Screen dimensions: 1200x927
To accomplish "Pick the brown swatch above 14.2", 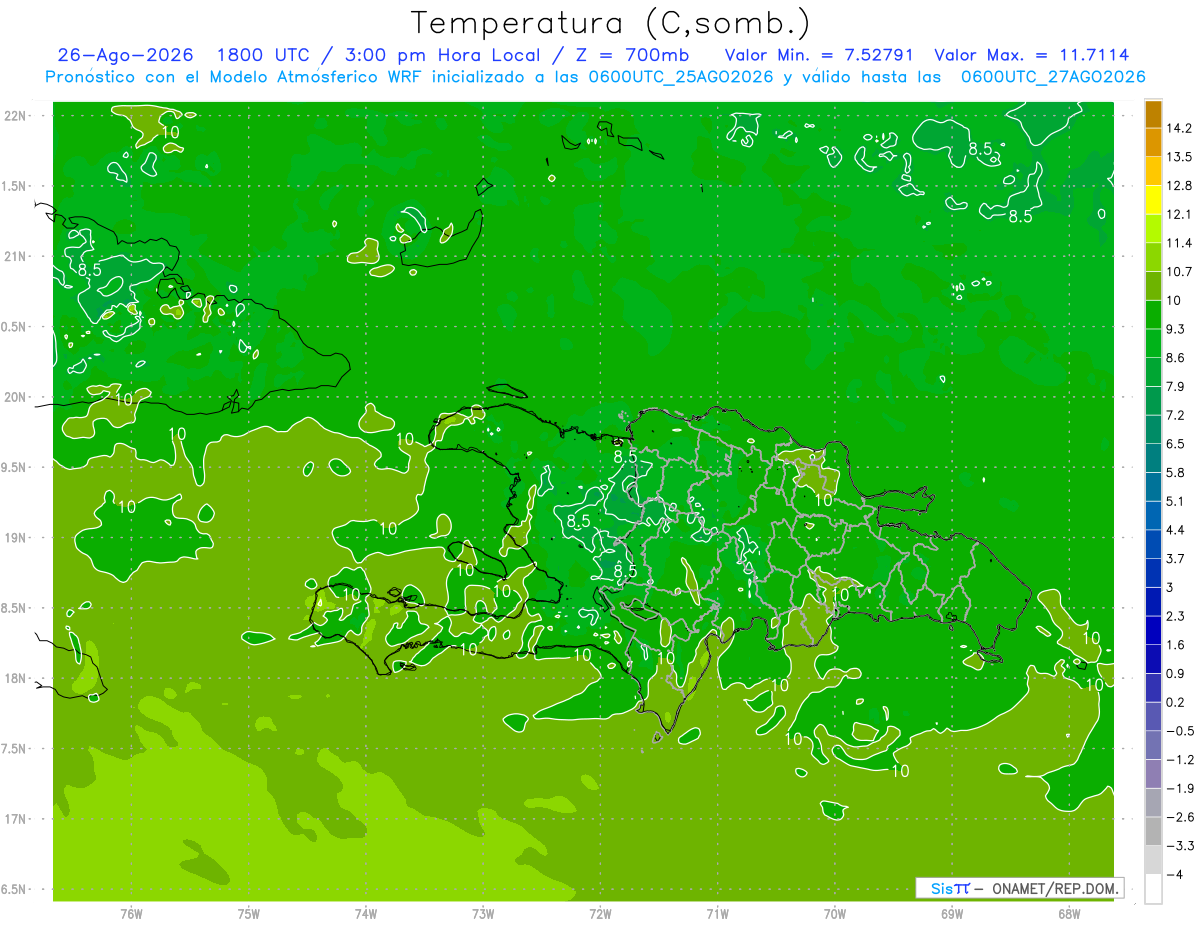I will pos(1153,114).
